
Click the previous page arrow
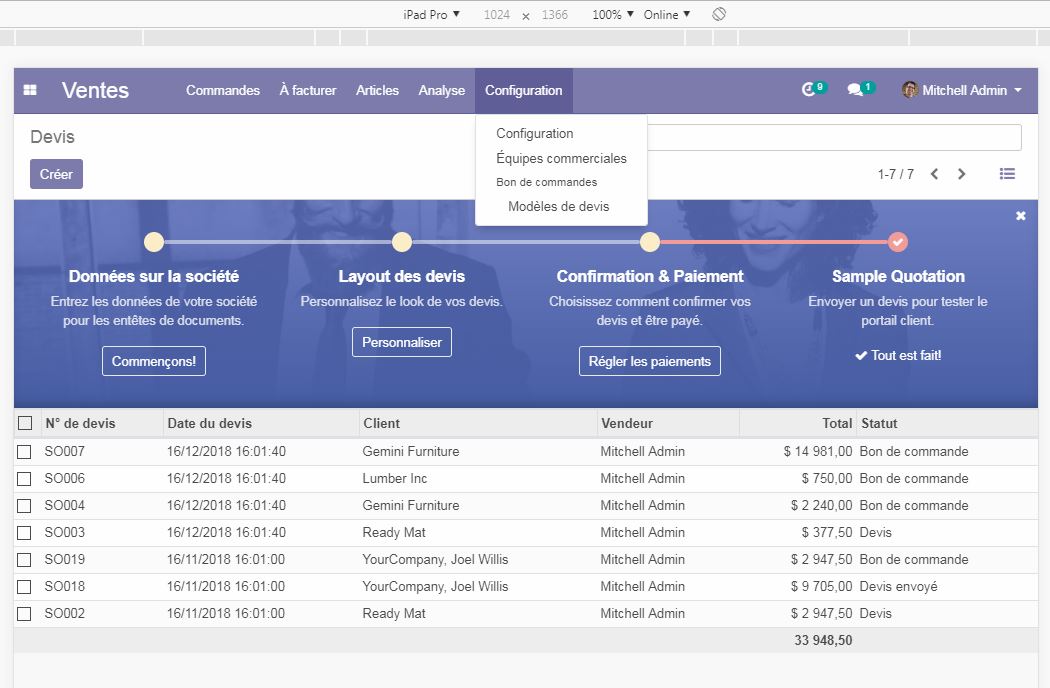[934, 173]
